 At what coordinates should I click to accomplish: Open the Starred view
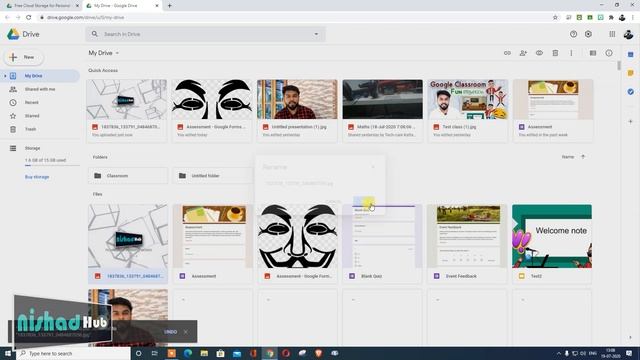[x=32, y=116]
